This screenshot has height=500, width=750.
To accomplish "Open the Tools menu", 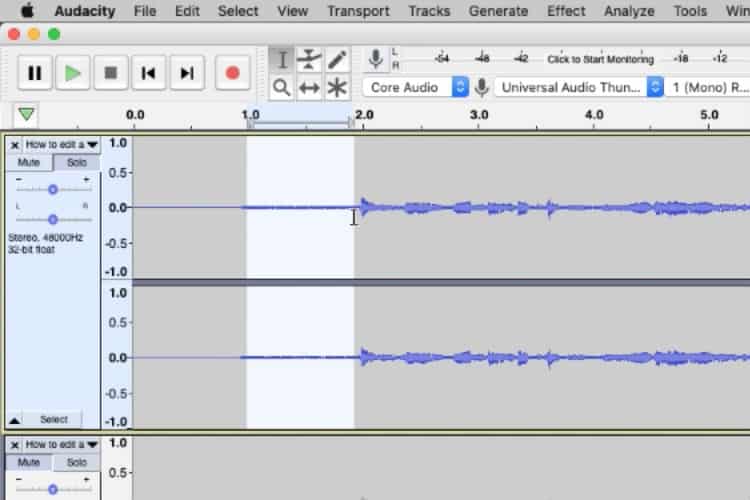I will (690, 11).
